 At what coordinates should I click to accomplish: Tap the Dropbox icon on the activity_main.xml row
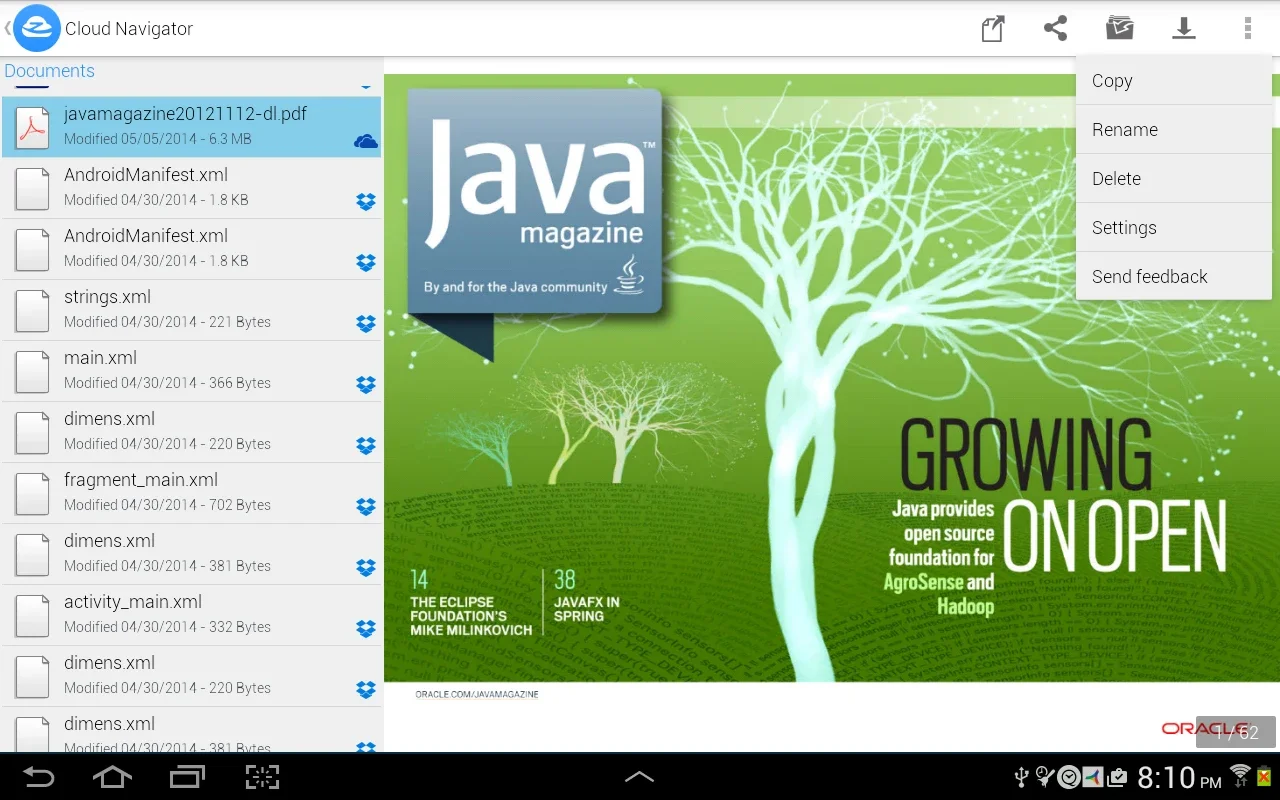366,629
